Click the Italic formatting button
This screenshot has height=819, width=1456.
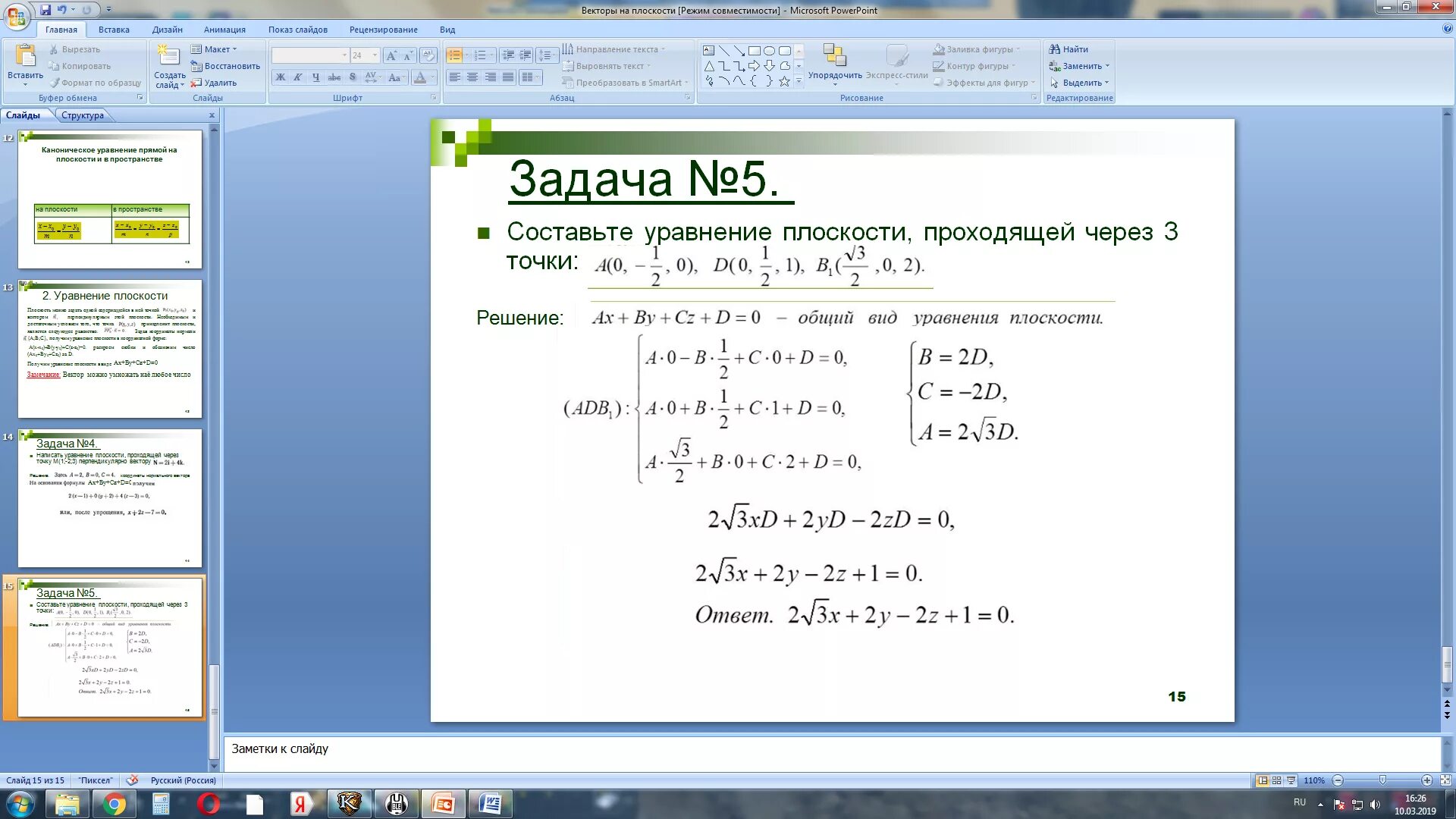pos(298,77)
